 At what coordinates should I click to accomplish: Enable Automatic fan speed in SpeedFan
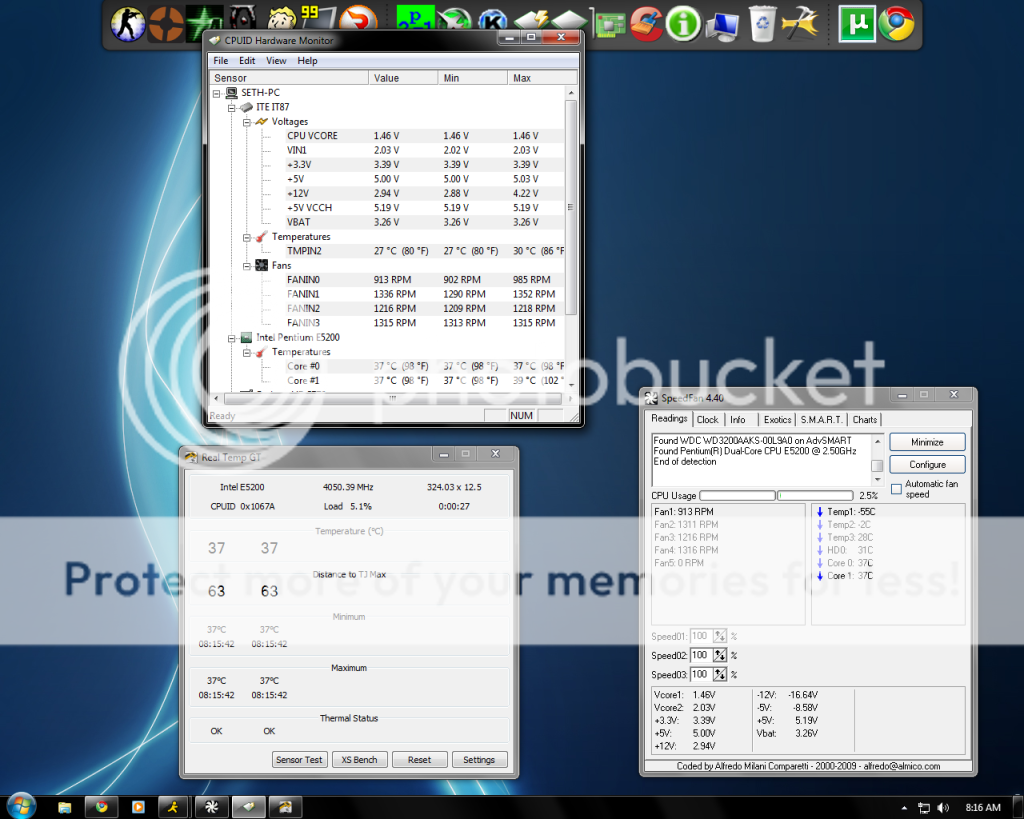[x=896, y=489]
